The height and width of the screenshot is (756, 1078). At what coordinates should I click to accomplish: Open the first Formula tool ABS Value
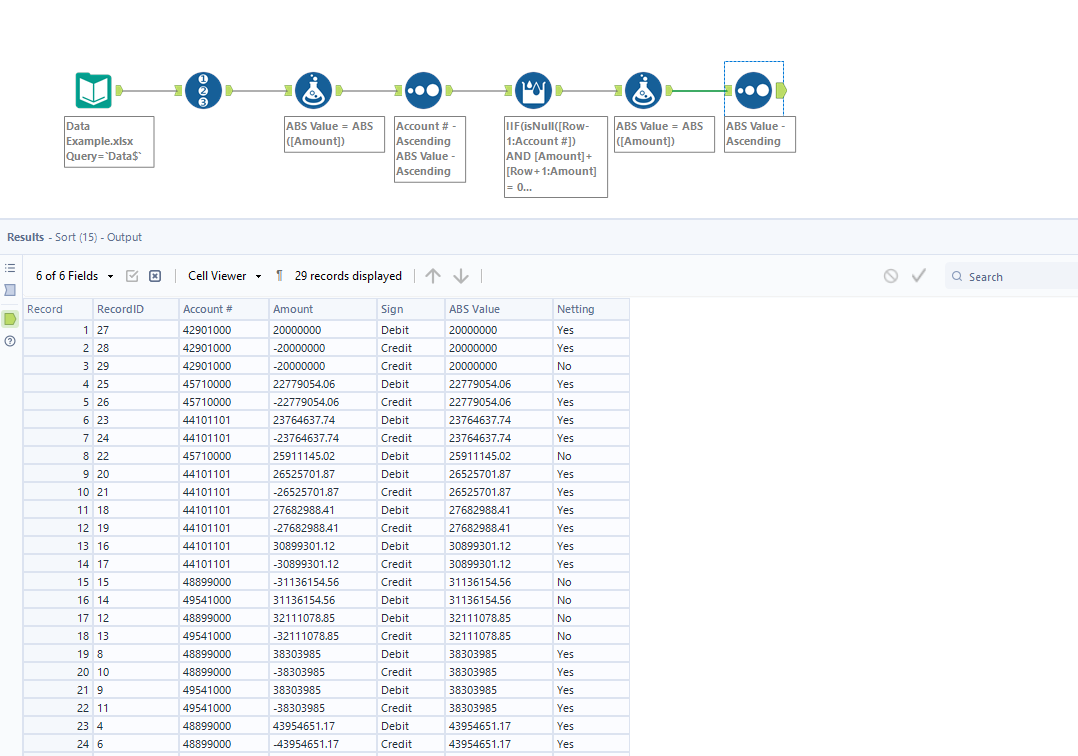tap(313, 90)
